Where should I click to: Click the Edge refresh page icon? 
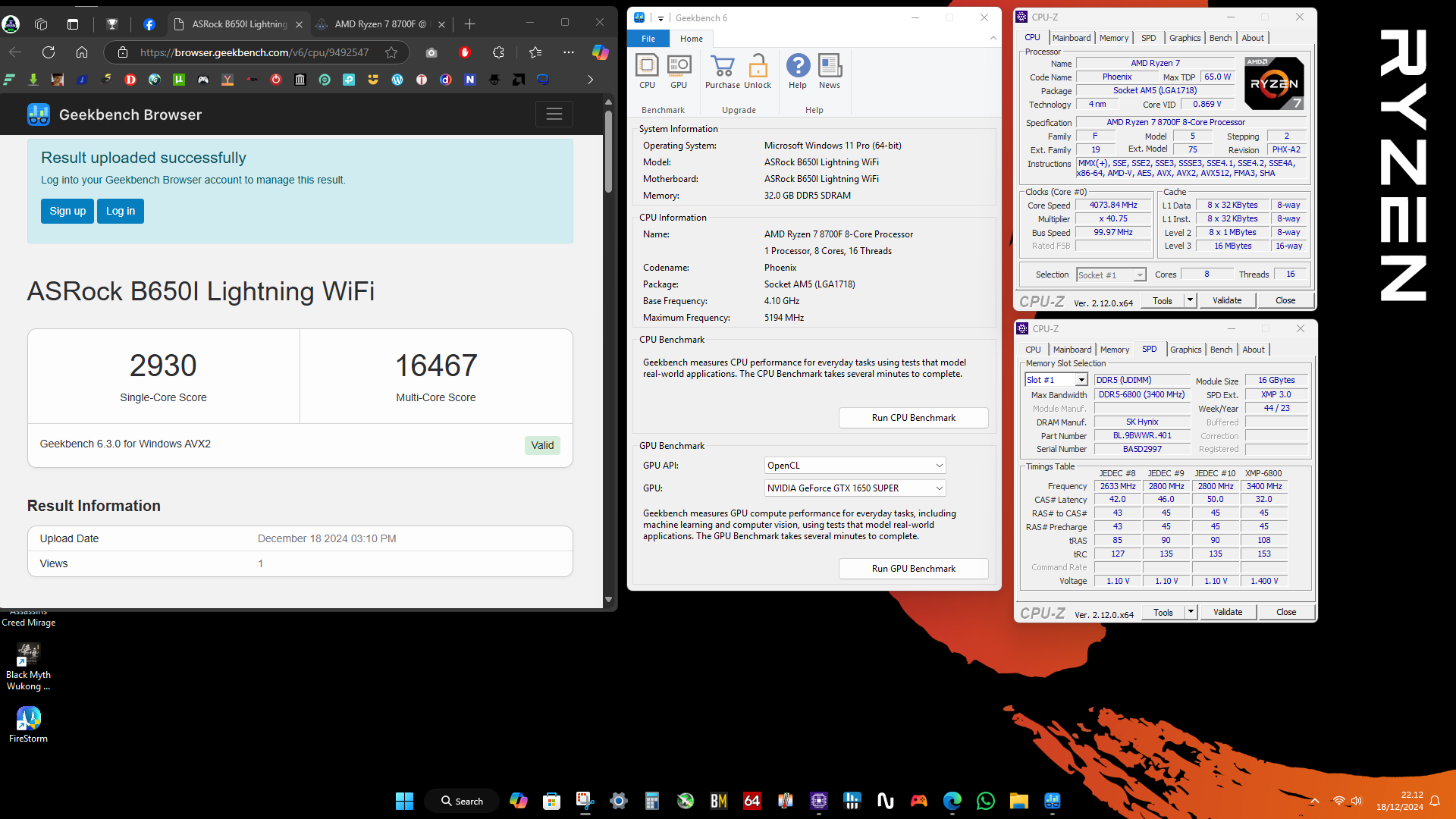coord(49,52)
